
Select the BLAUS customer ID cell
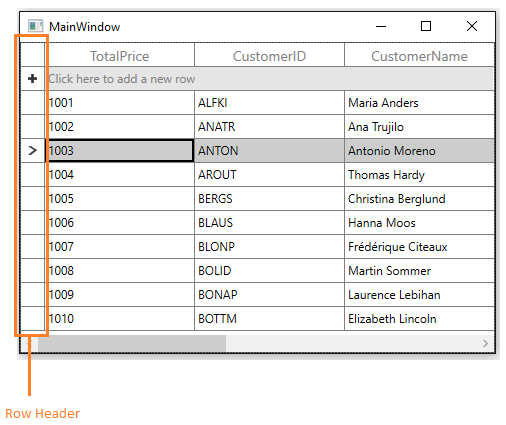pos(269,223)
